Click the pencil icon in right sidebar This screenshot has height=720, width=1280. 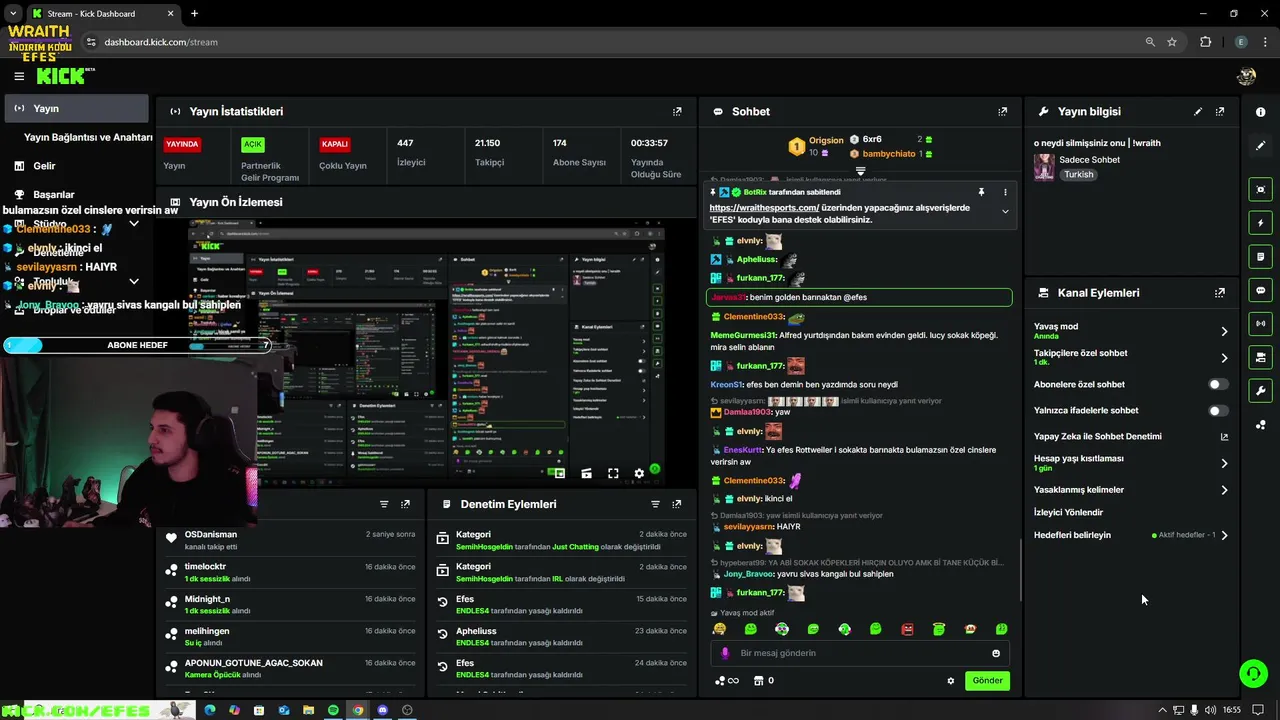click(x=1261, y=145)
